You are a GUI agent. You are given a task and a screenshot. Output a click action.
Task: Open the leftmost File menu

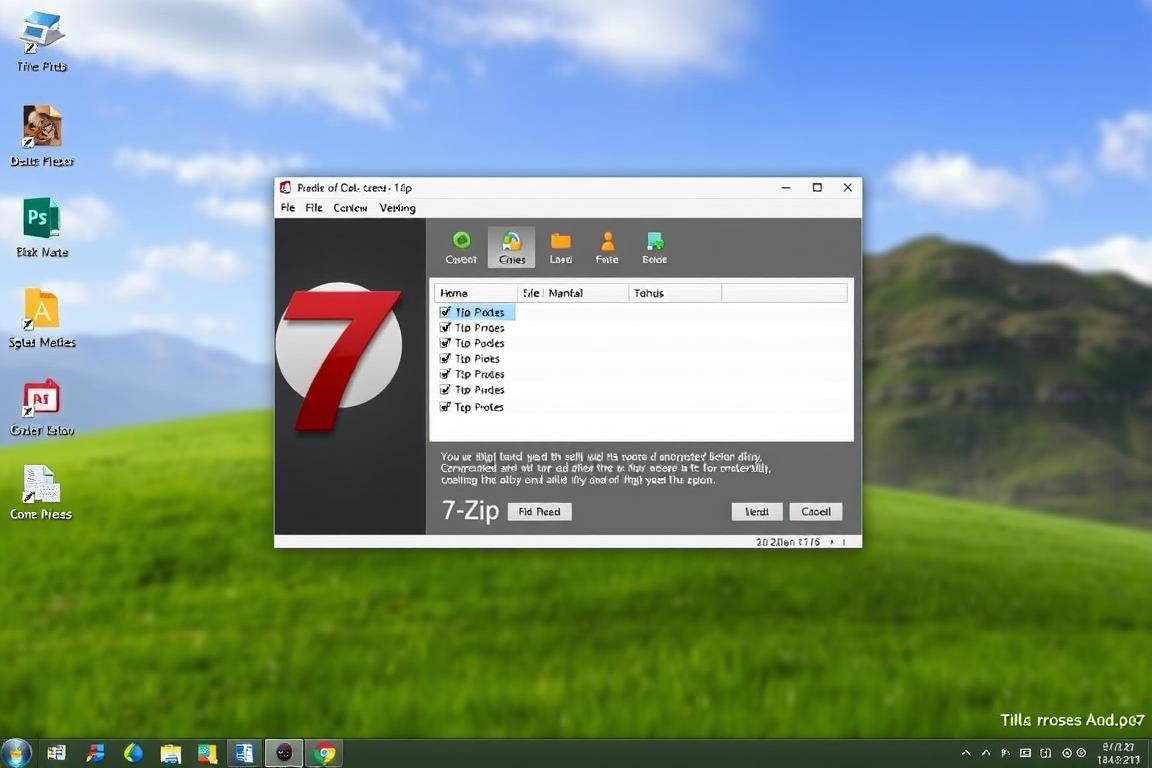(287, 208)
